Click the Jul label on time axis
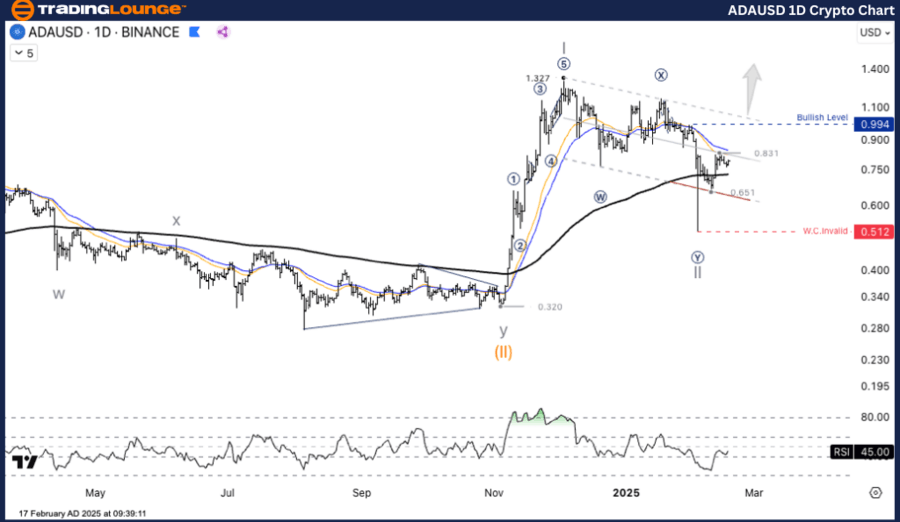The image size is (900, 522). click(228, 493)
